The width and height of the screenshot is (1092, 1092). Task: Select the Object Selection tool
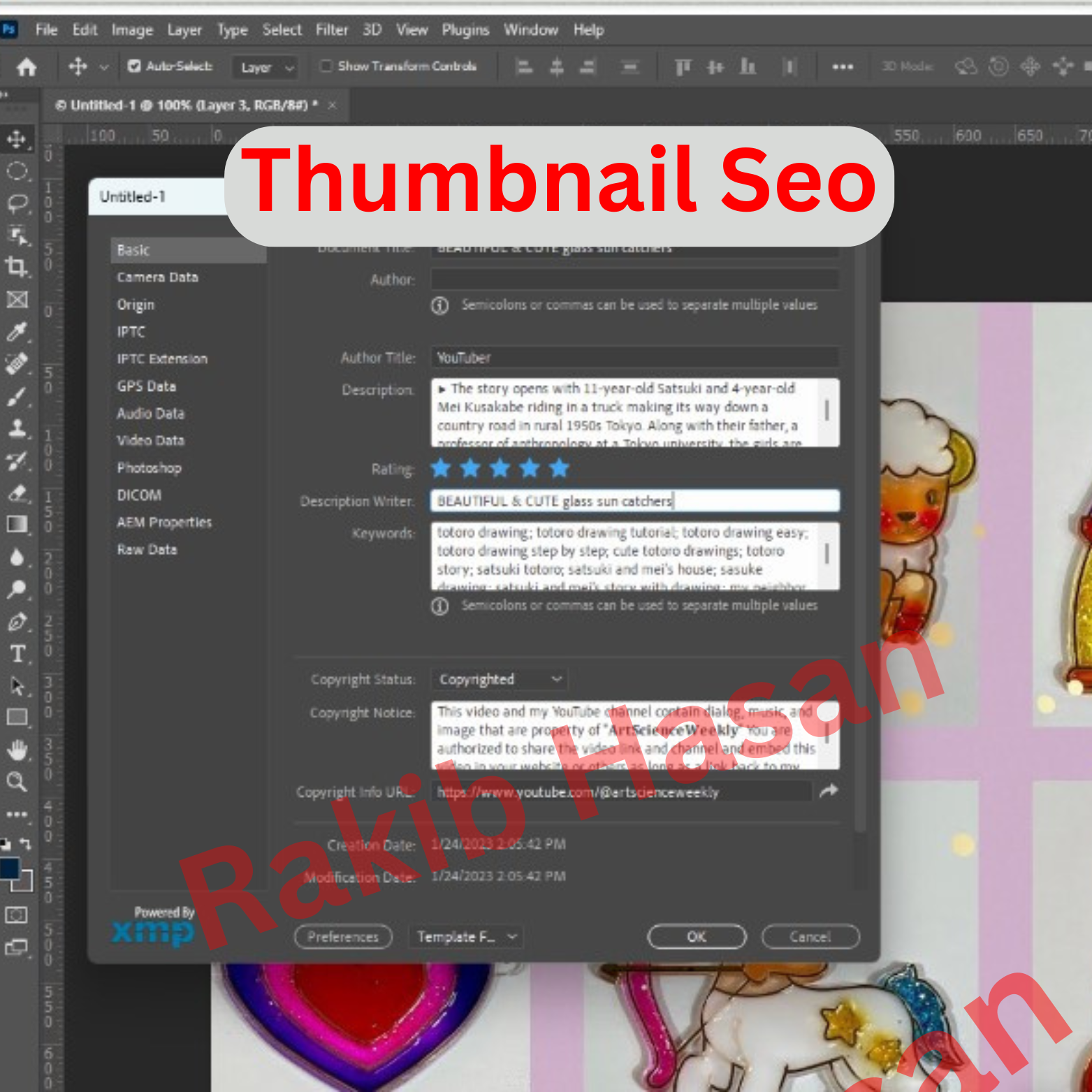[x=17, y=235]
